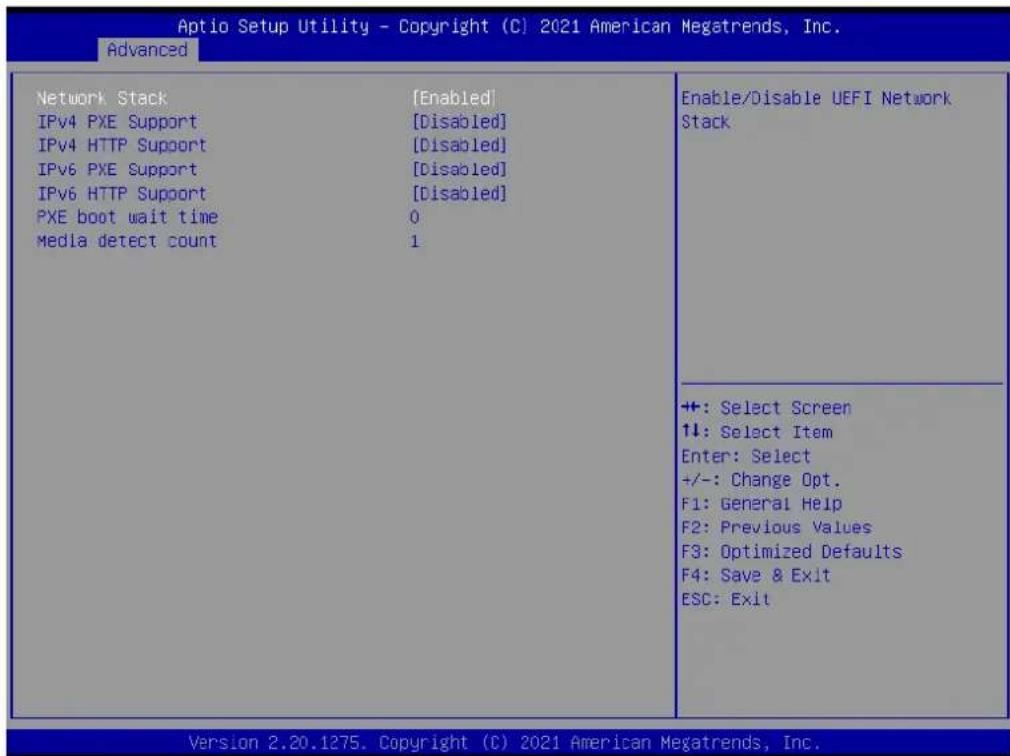Screen dimensions: 1010x756
Task: Select the Media detect count label
Action: click(x=126, y=241)
